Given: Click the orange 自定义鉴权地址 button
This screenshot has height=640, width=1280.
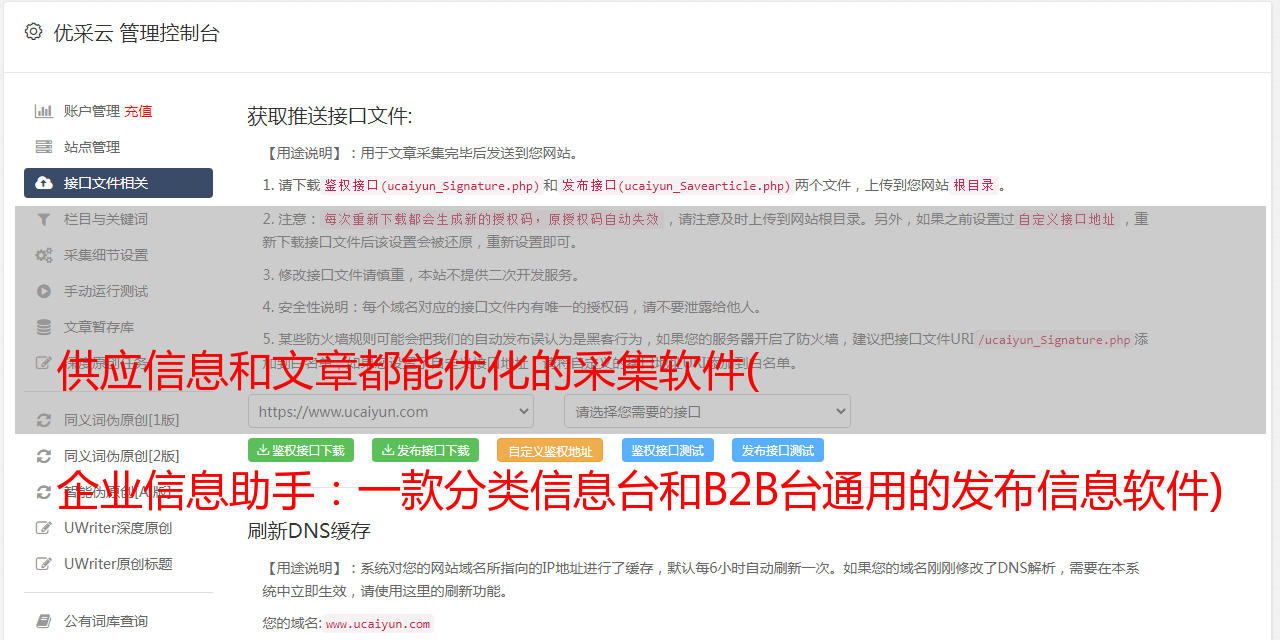Looking at the screenshot, I should (x=550, y=450).
